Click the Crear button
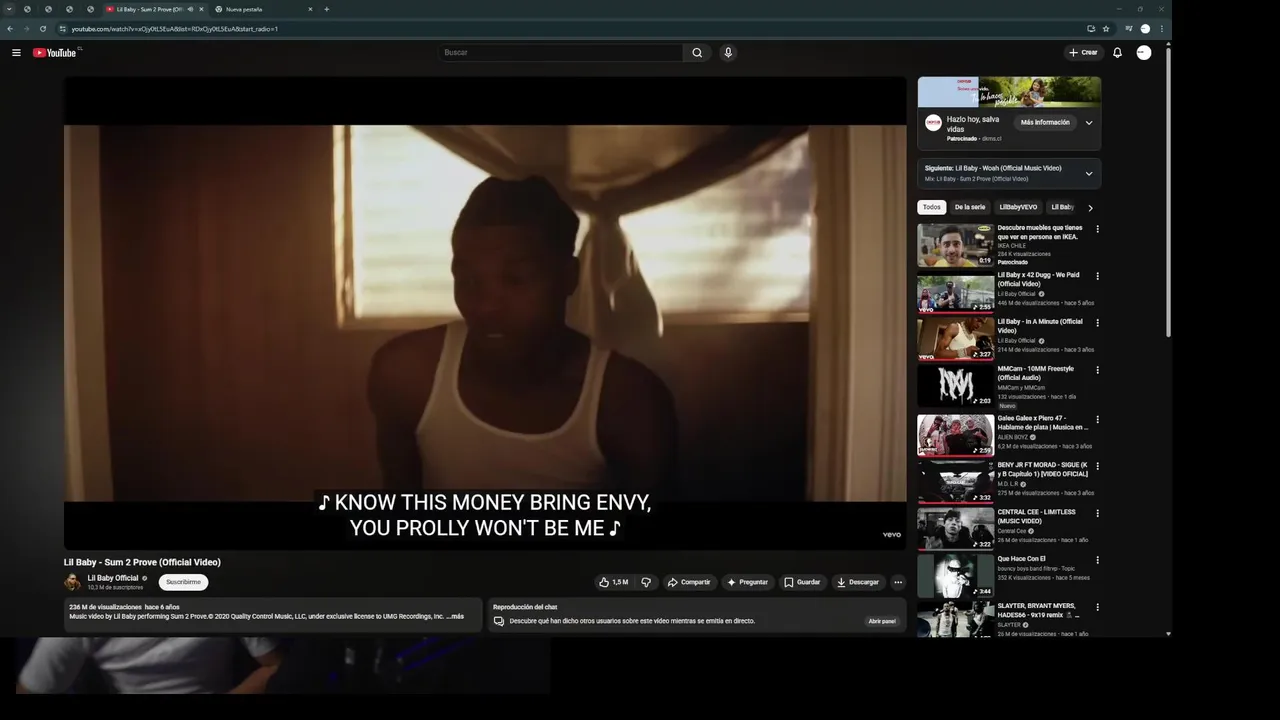Screen dimensions: 1280x720 tap(1083, 53)
